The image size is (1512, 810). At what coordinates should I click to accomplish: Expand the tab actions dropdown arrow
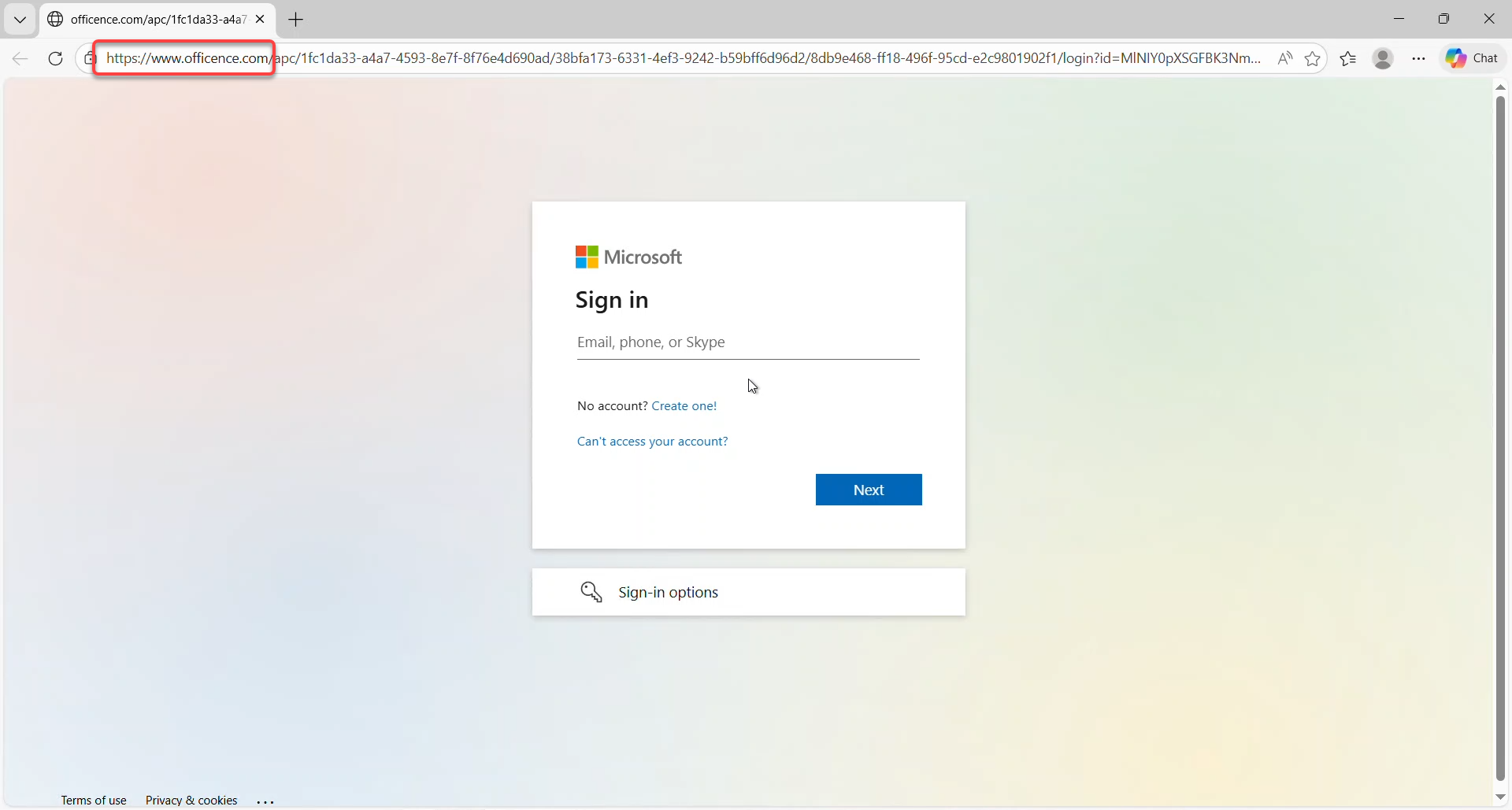click(x=20, y=20)
